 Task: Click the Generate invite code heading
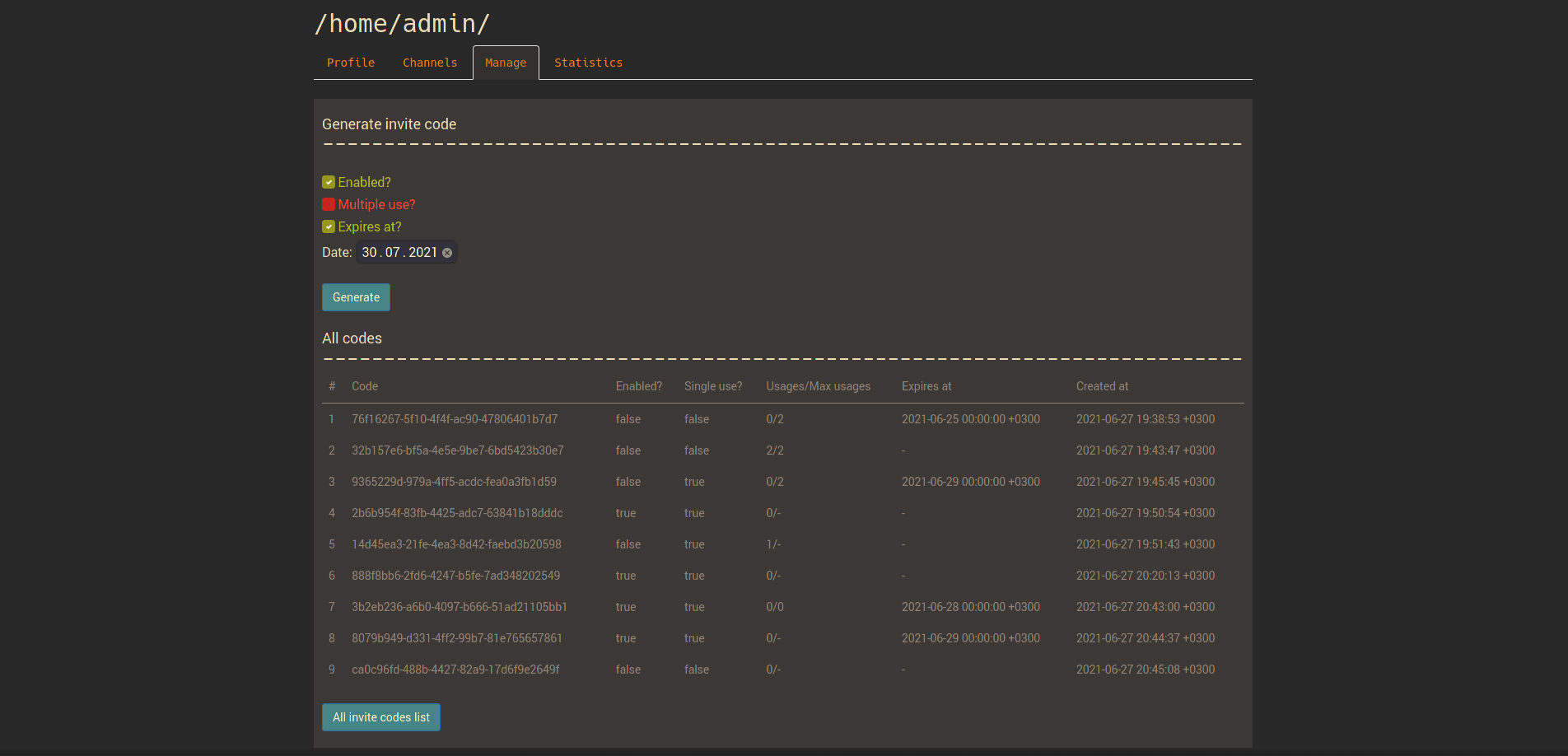389,124
